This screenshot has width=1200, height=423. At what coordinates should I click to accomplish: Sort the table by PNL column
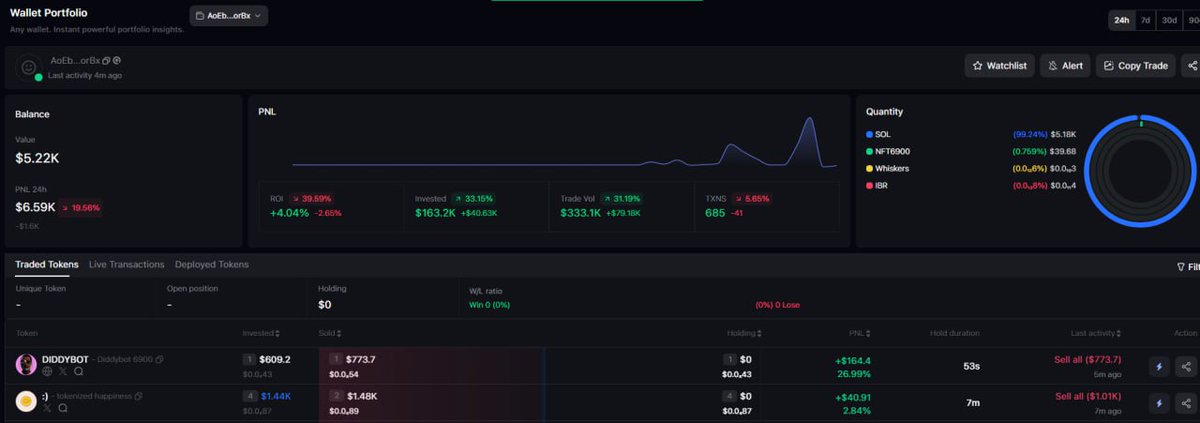[x=861, y=333]
